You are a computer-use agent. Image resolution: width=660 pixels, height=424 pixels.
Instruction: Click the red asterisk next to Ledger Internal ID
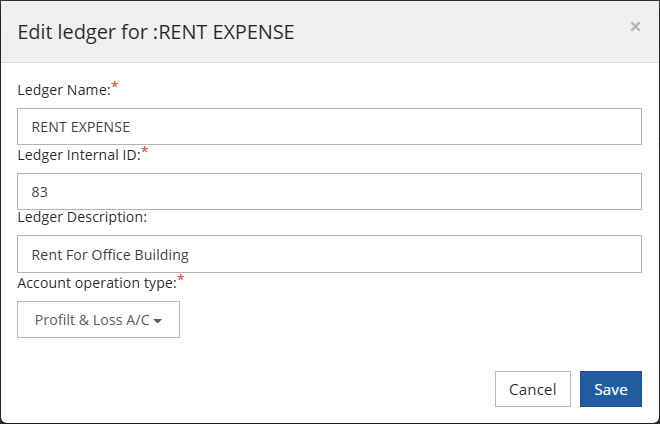pyautogui.click(x=145, y=149)
